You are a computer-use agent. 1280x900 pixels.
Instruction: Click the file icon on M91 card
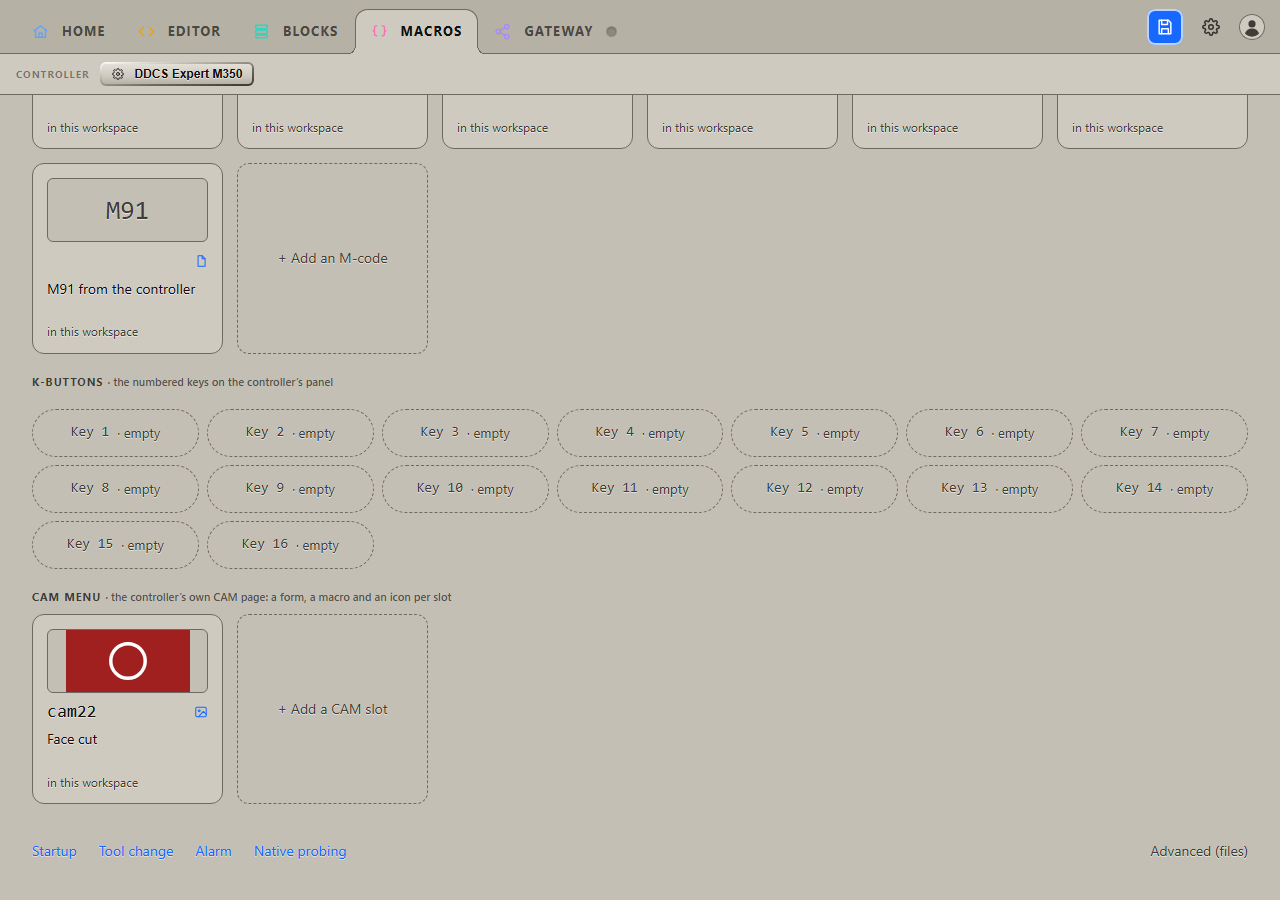click(201, 261)
